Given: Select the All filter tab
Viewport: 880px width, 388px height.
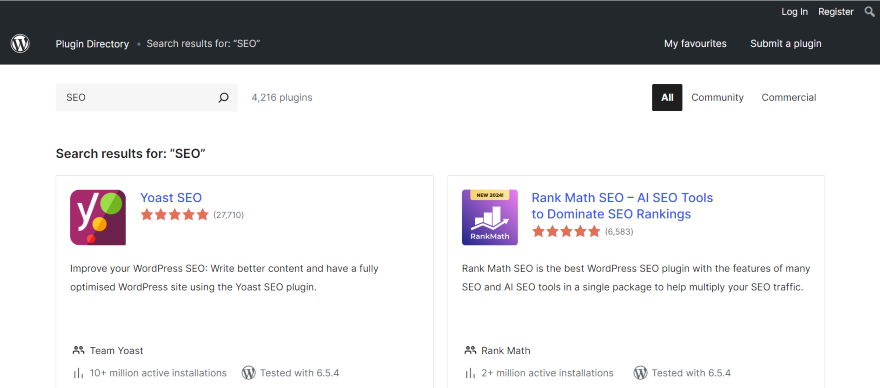Looking at the screenshot, I should pyautogui.click(x=667, y=98).
